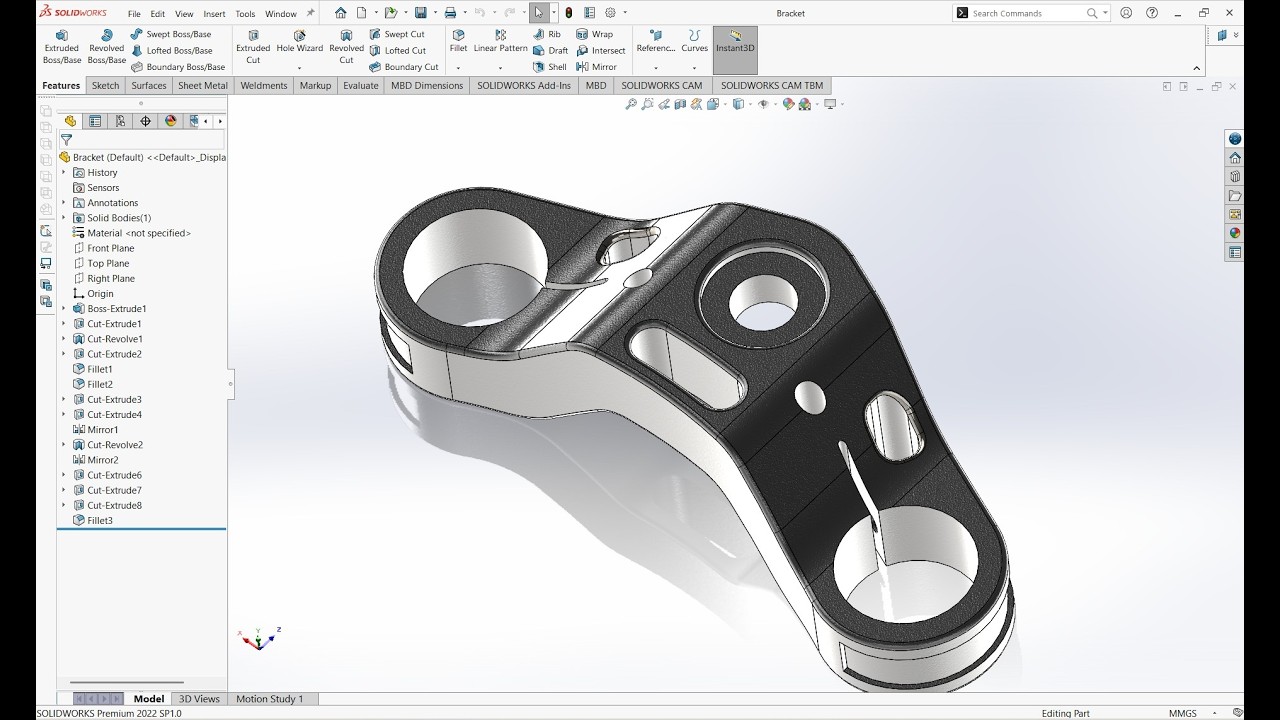Select the Revolved Boss/Base tool

tap(106, 47)
